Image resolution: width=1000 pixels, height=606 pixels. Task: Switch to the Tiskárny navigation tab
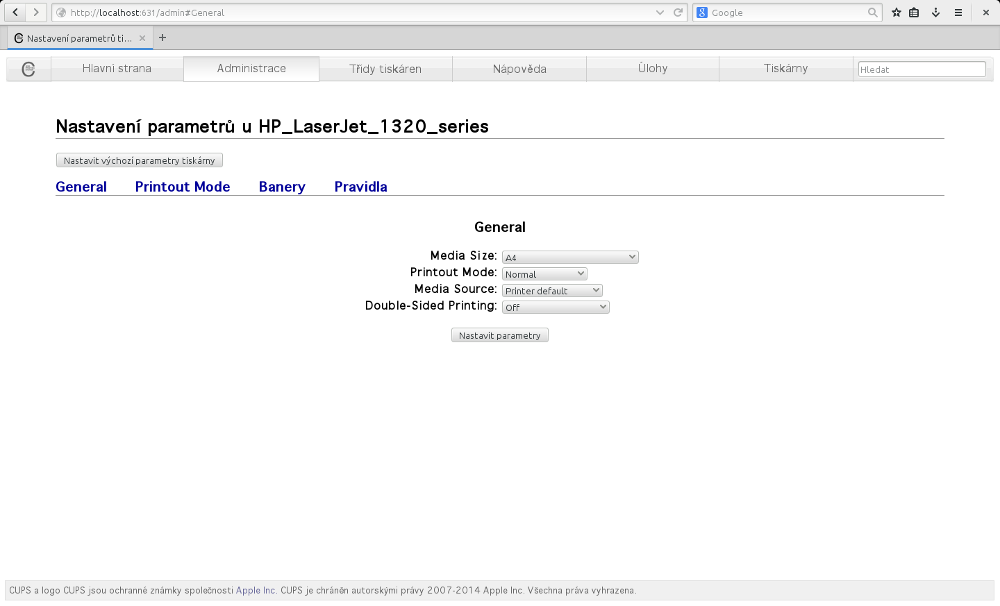pos(785,69)
